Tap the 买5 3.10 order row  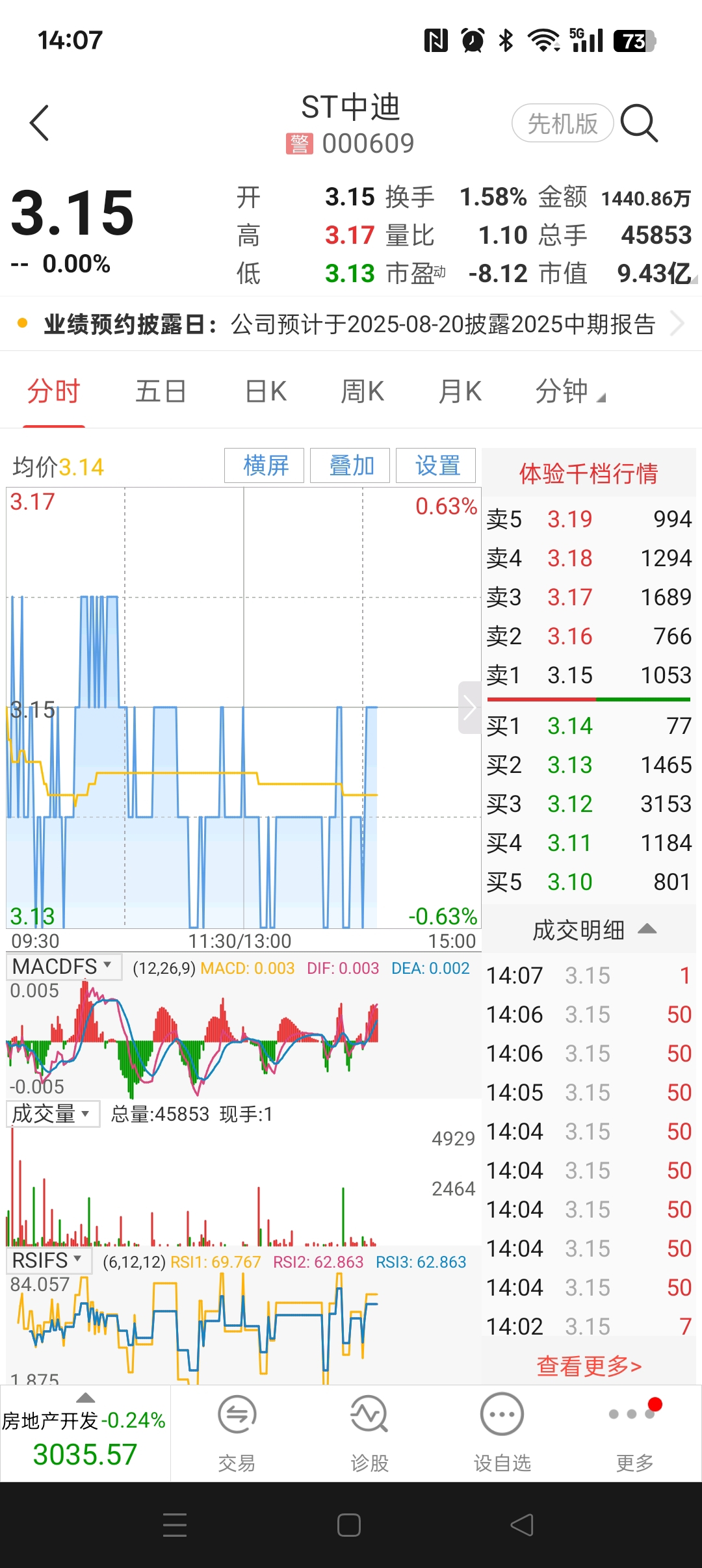pos(589,882)
